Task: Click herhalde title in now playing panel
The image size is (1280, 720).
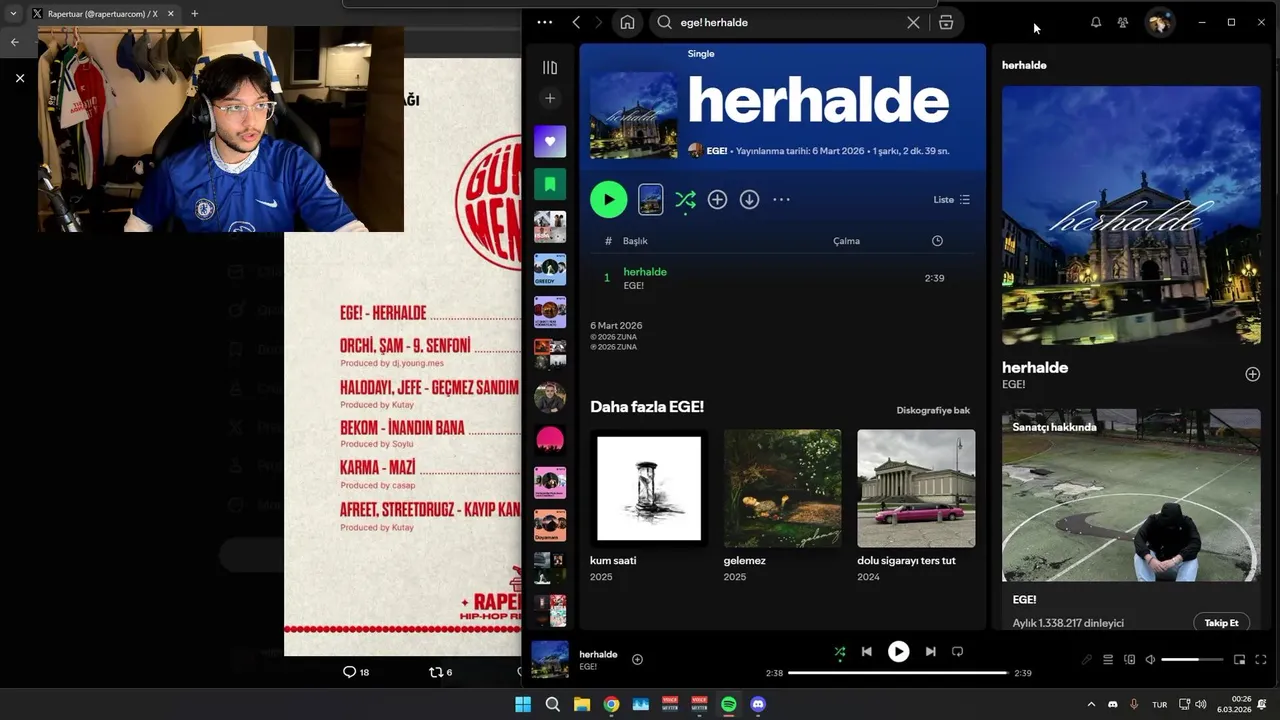Action: click(x=1035, y=367)
